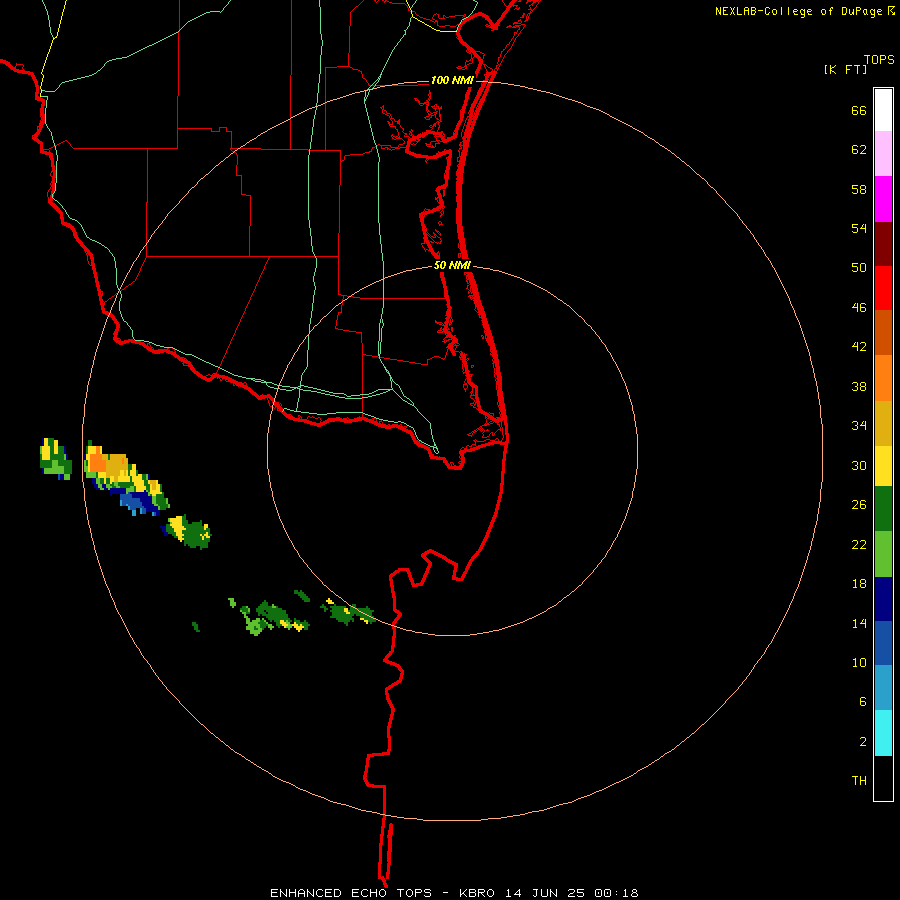Click the black TH threshold legend band
Image resolution: width=900 pixels, height=900 pixels.
click(x=883, y=778)
